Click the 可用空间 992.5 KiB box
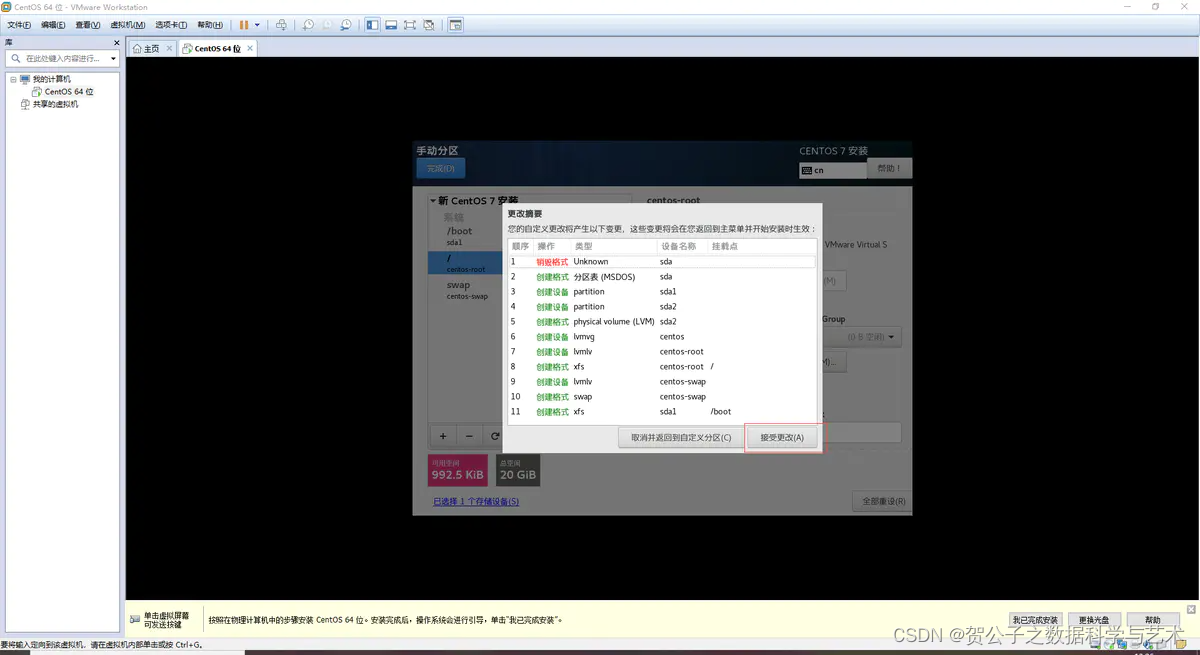This screenshot has height=655, width=1200. click(x=458, y=470)
